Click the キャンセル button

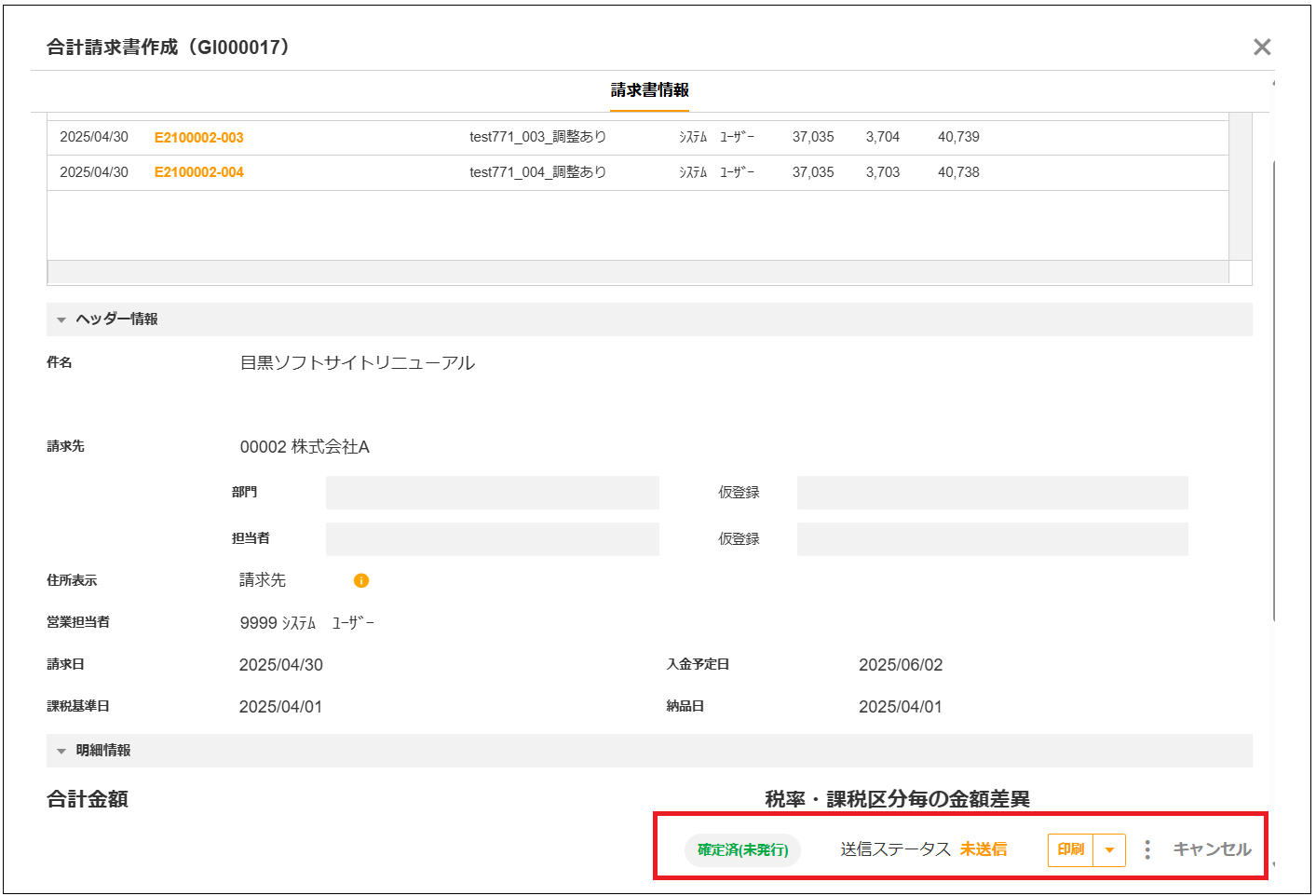(x=1212, y=849)
